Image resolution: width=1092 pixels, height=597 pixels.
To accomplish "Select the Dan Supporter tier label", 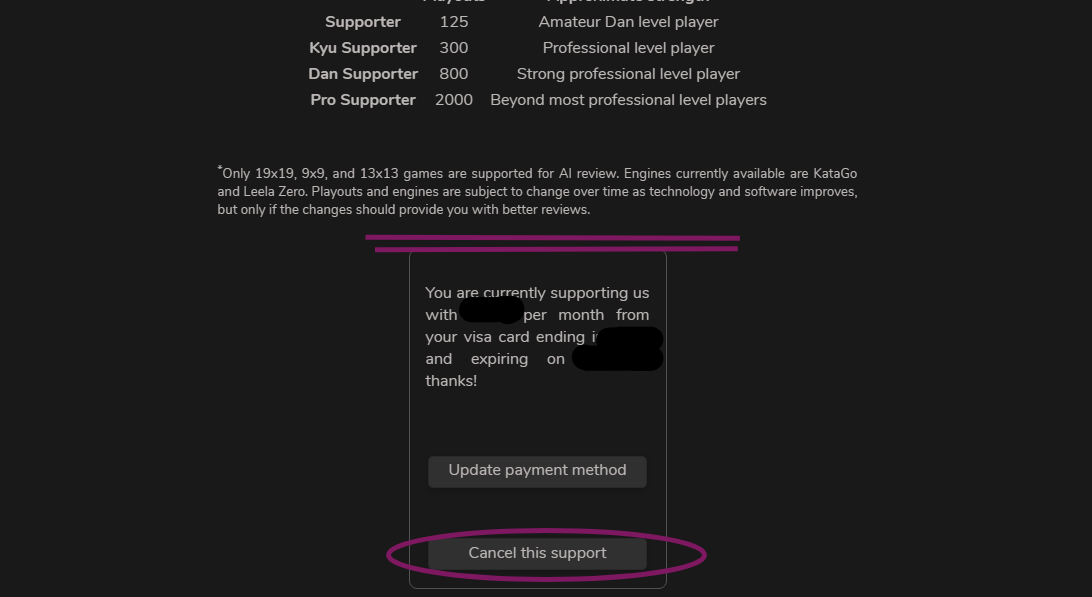I will click(x=362, y=74).
